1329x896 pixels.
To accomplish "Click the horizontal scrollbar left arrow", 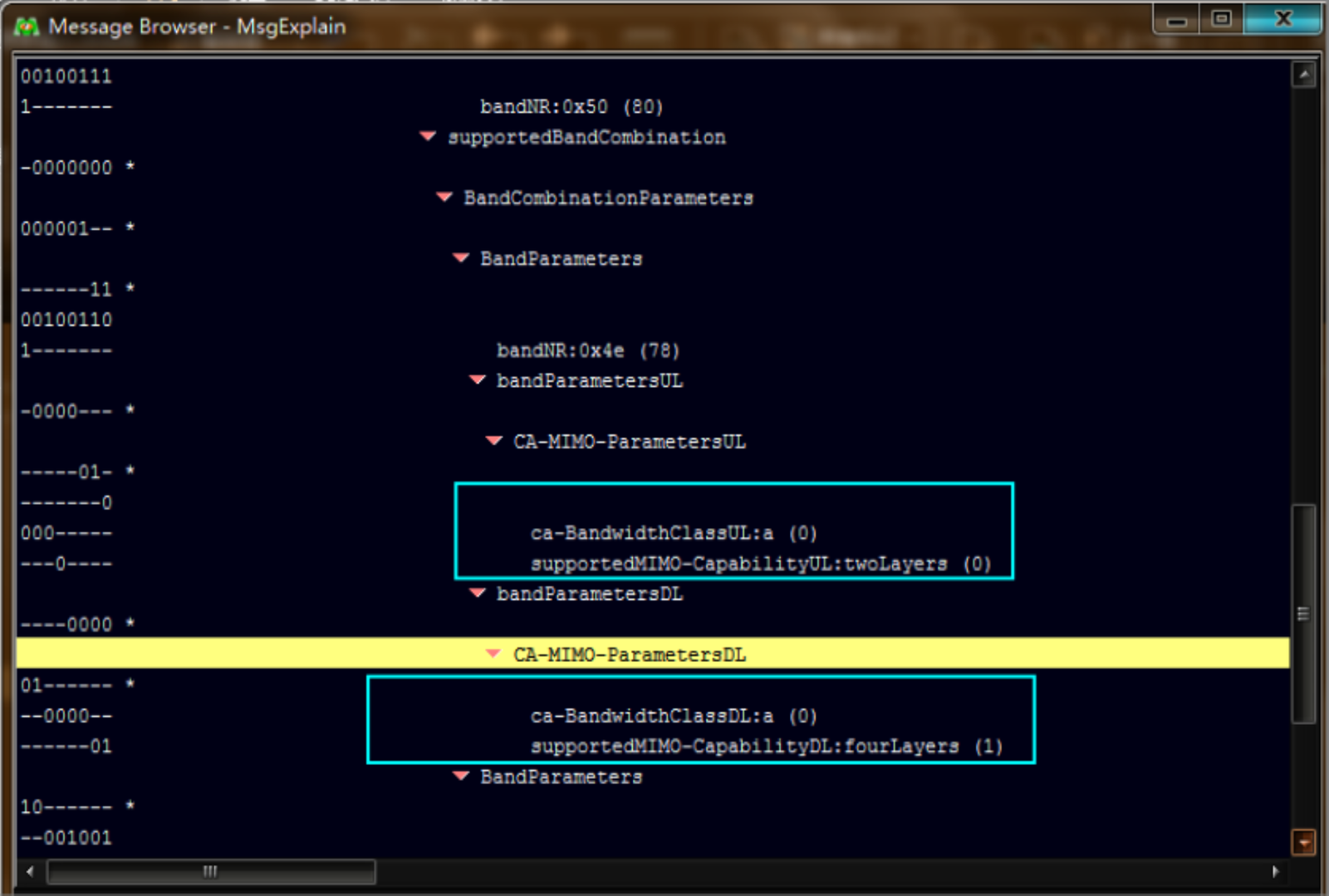I will 30,871.
